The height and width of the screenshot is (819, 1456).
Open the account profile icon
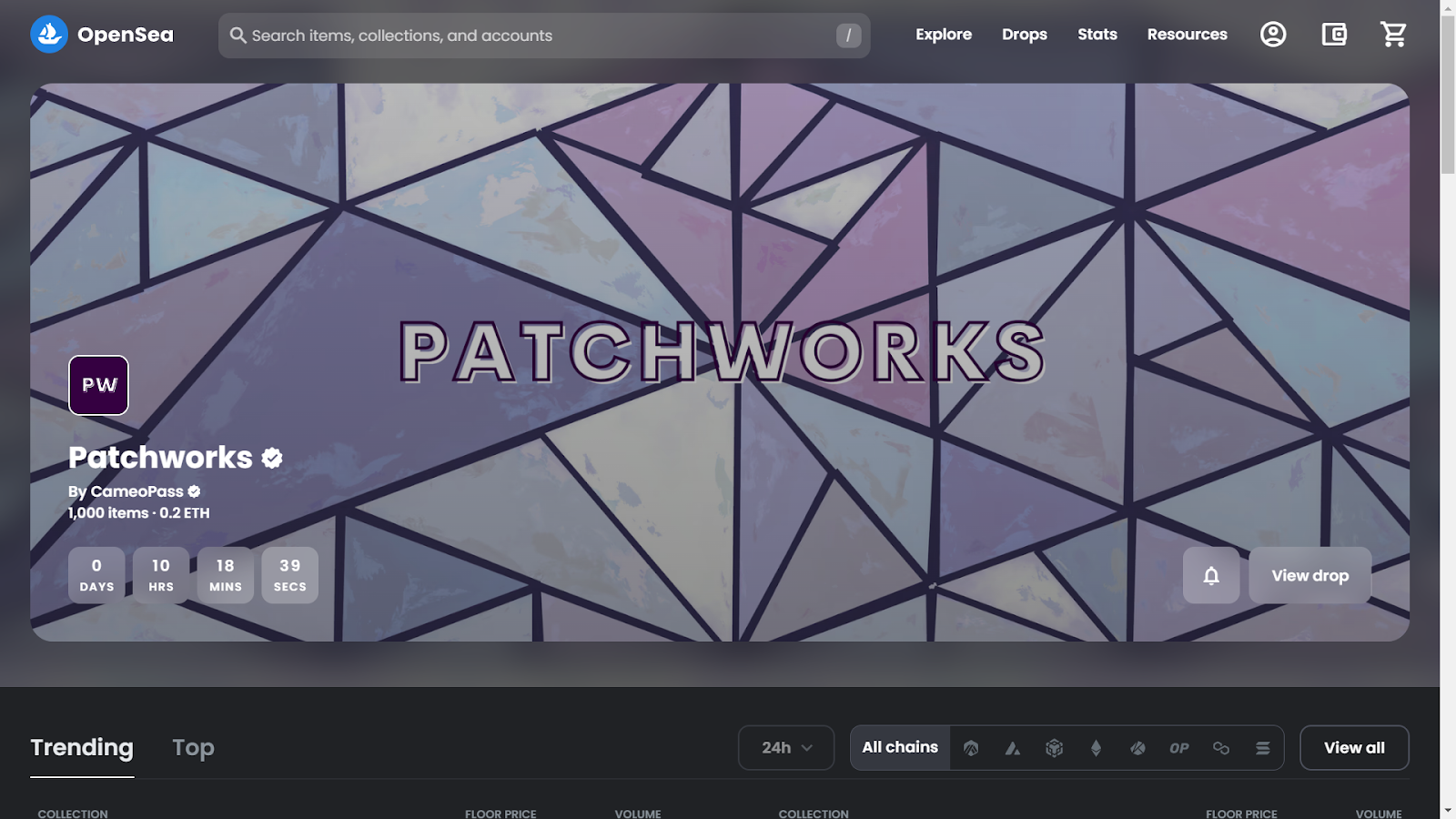[1273, 35]
